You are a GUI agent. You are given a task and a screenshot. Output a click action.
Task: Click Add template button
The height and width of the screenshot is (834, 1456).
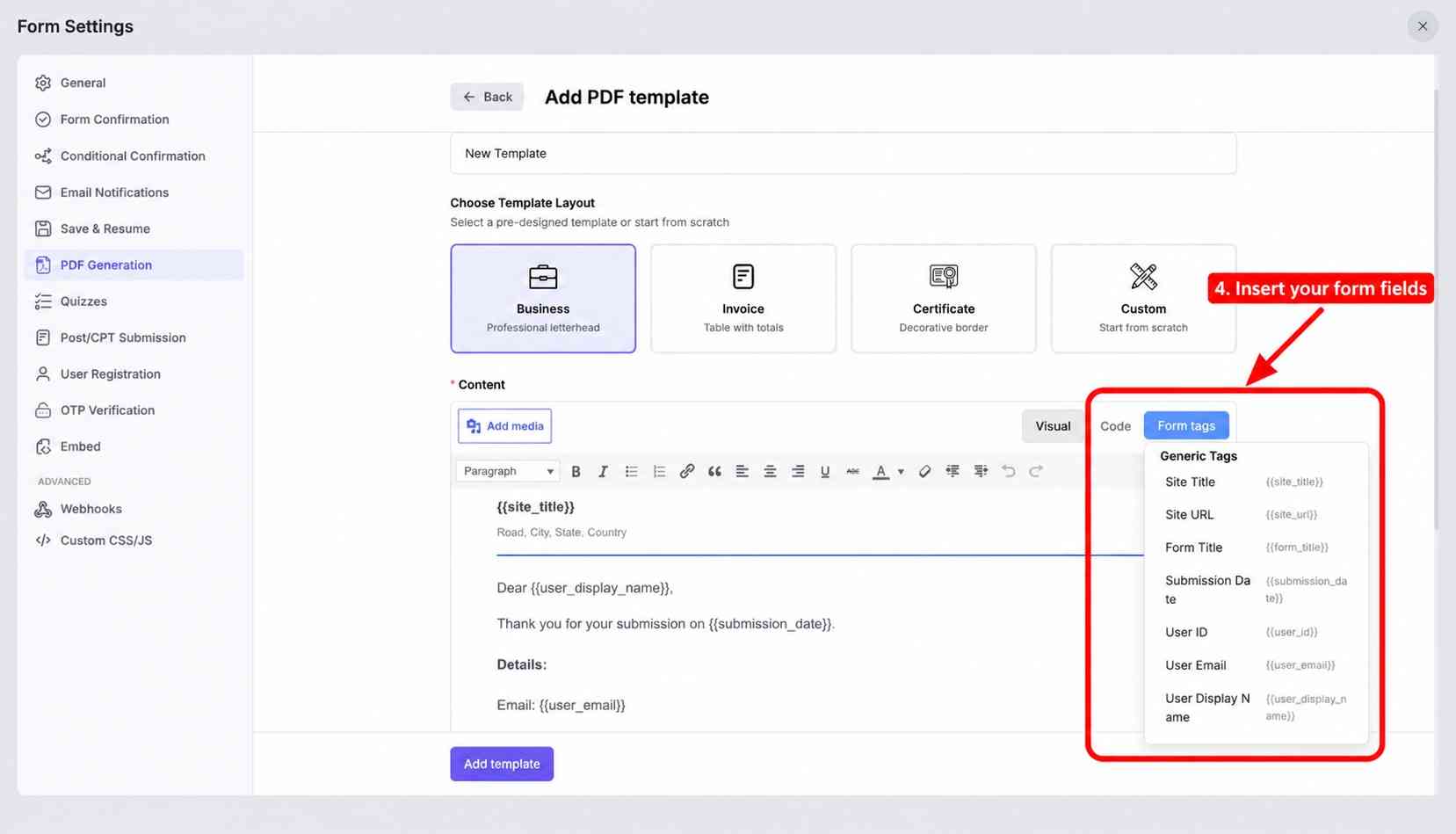pyautogui.click(x=502, y=764)
